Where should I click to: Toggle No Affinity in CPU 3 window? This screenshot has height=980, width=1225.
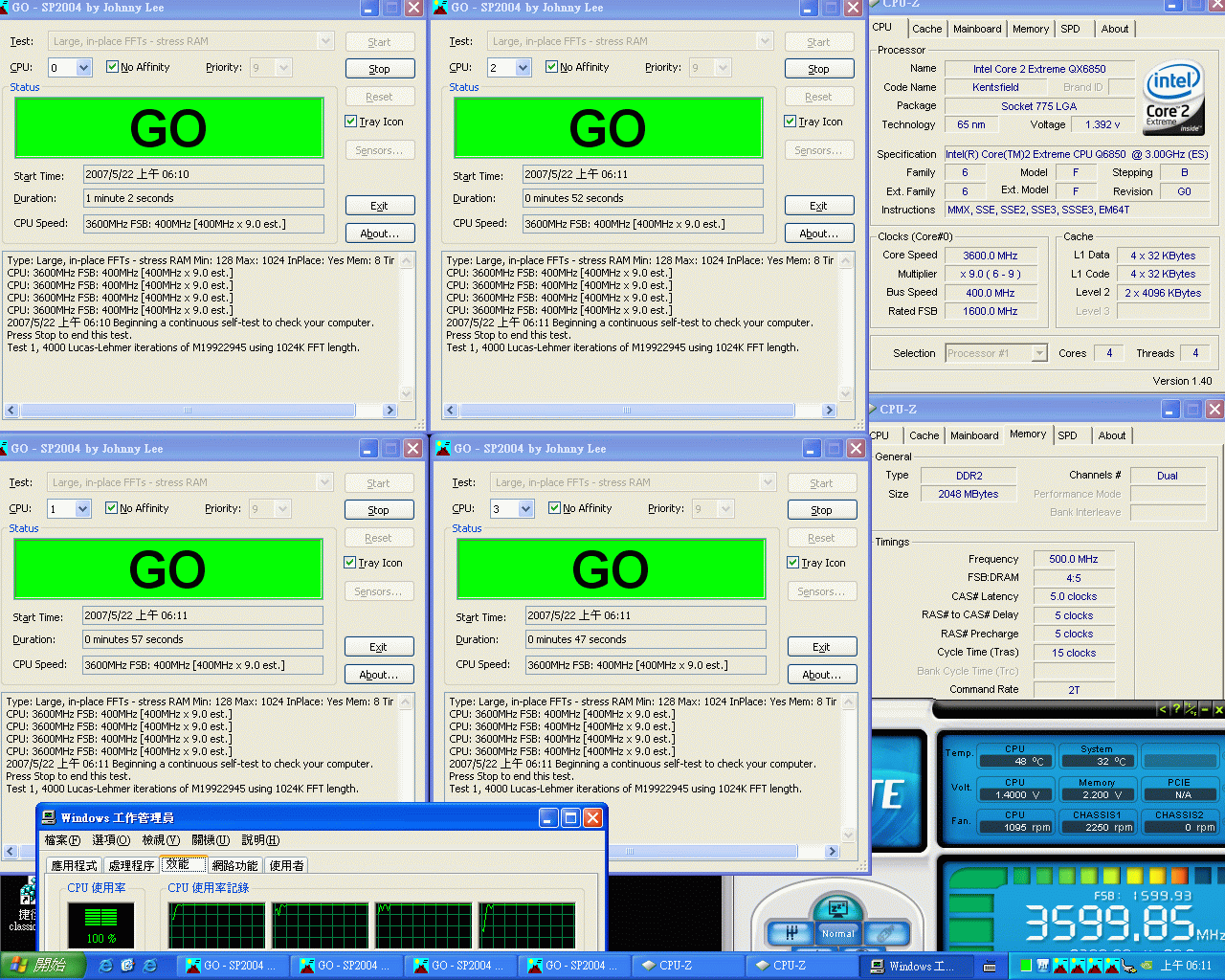tap(555, 508)
